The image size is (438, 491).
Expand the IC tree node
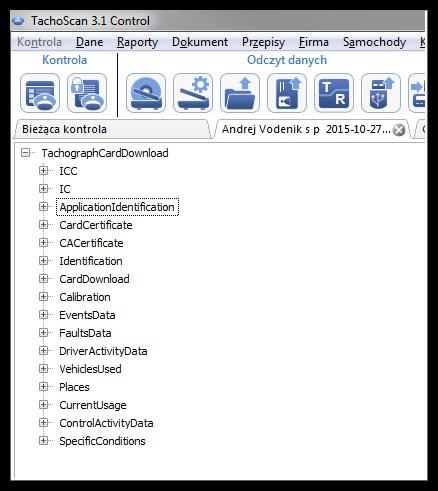tap(43, 189)
